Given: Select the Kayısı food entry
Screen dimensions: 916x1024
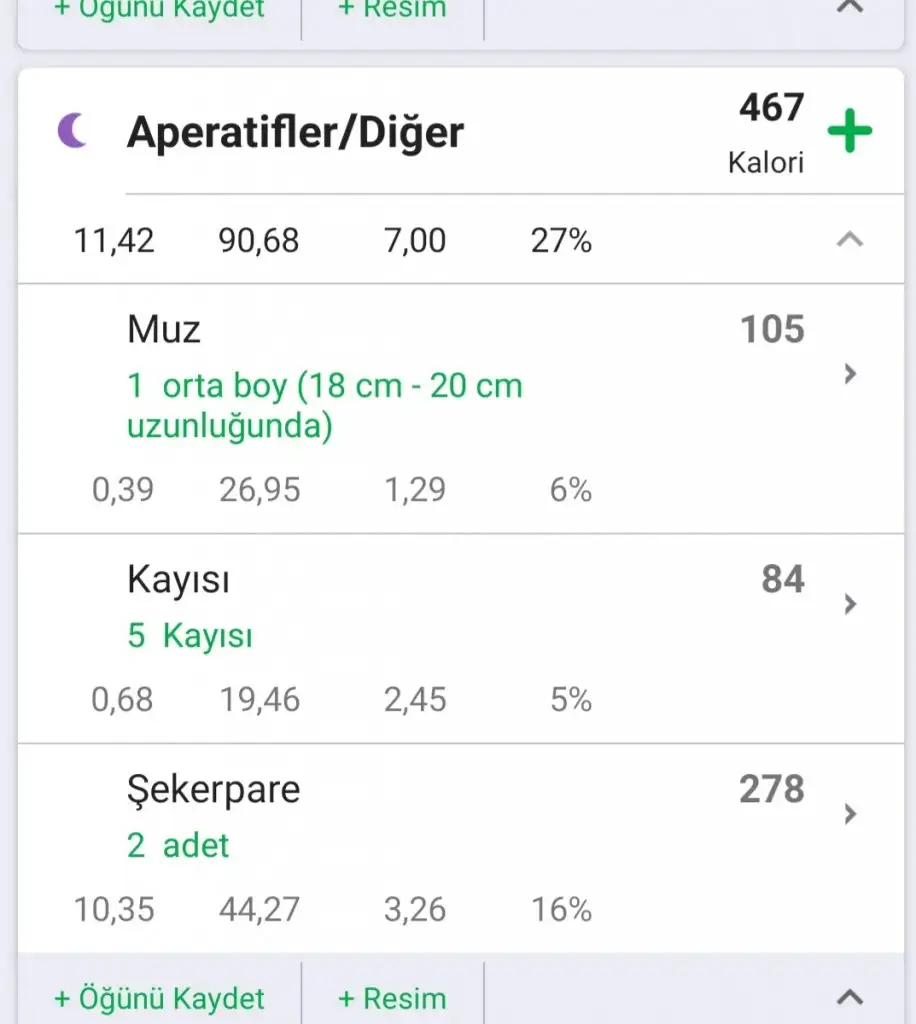Looking at the screenshot, I should (x=178, y=580).
